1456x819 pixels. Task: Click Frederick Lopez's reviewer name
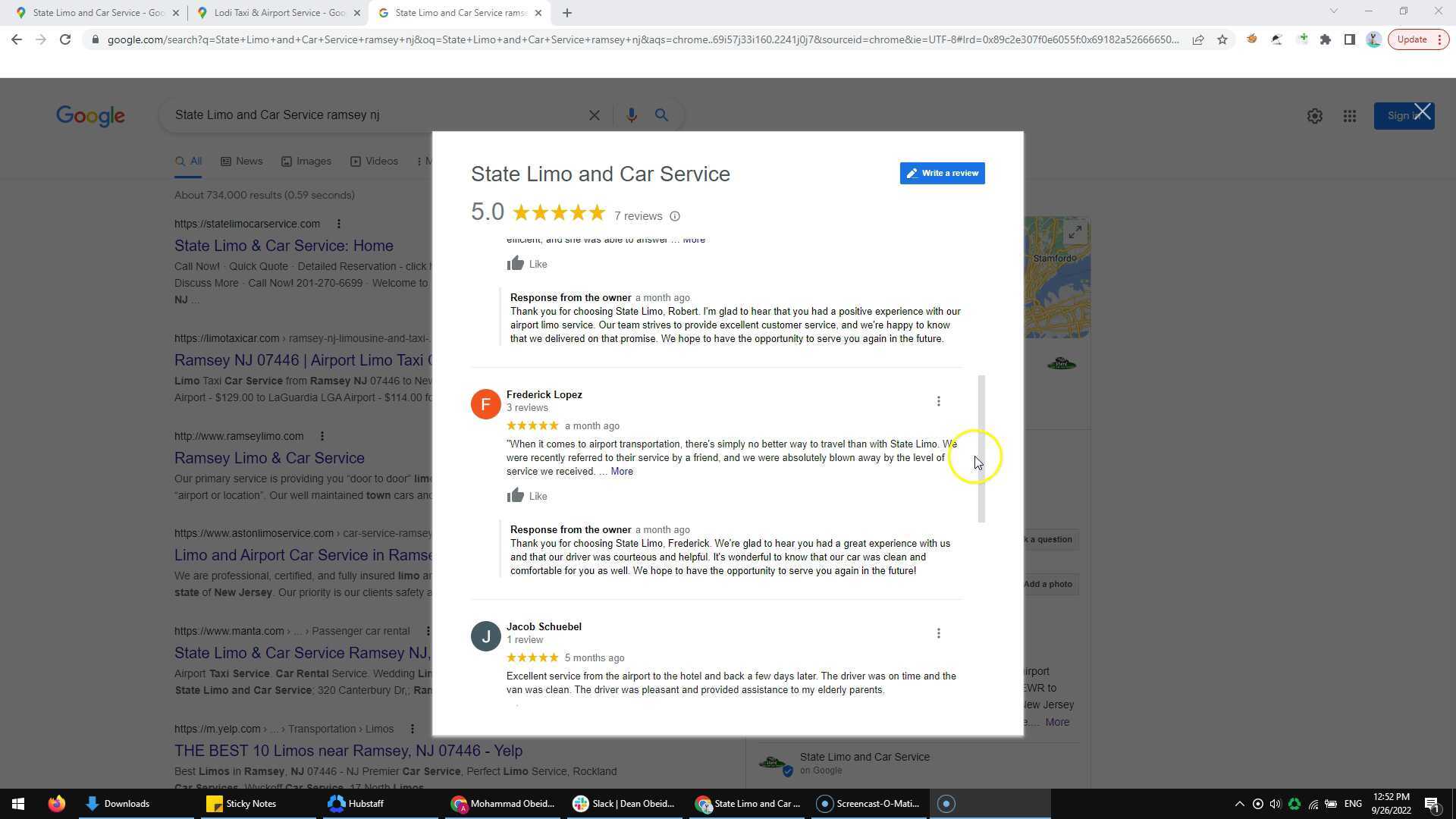pos(544,394)
